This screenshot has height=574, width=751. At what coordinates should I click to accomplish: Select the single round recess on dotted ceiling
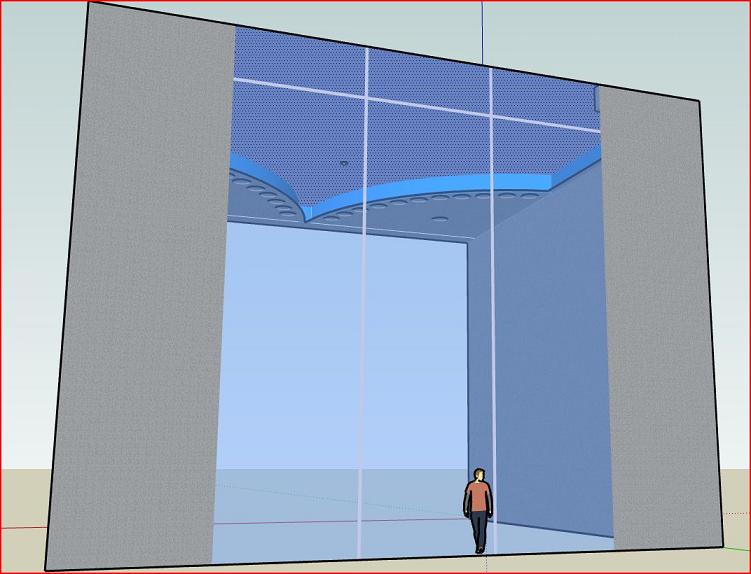344,163
